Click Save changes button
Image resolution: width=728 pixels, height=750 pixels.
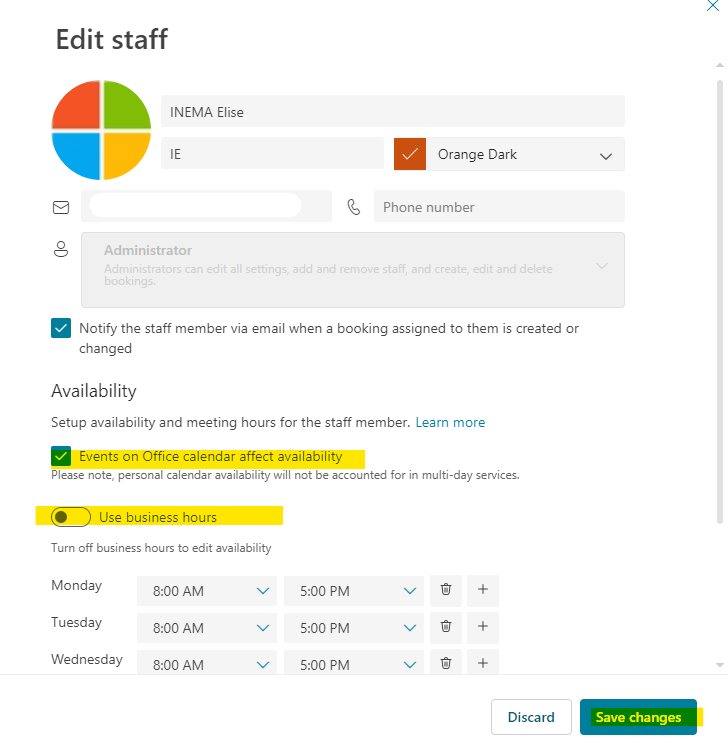pyautogui.click(x=638, y=717)
